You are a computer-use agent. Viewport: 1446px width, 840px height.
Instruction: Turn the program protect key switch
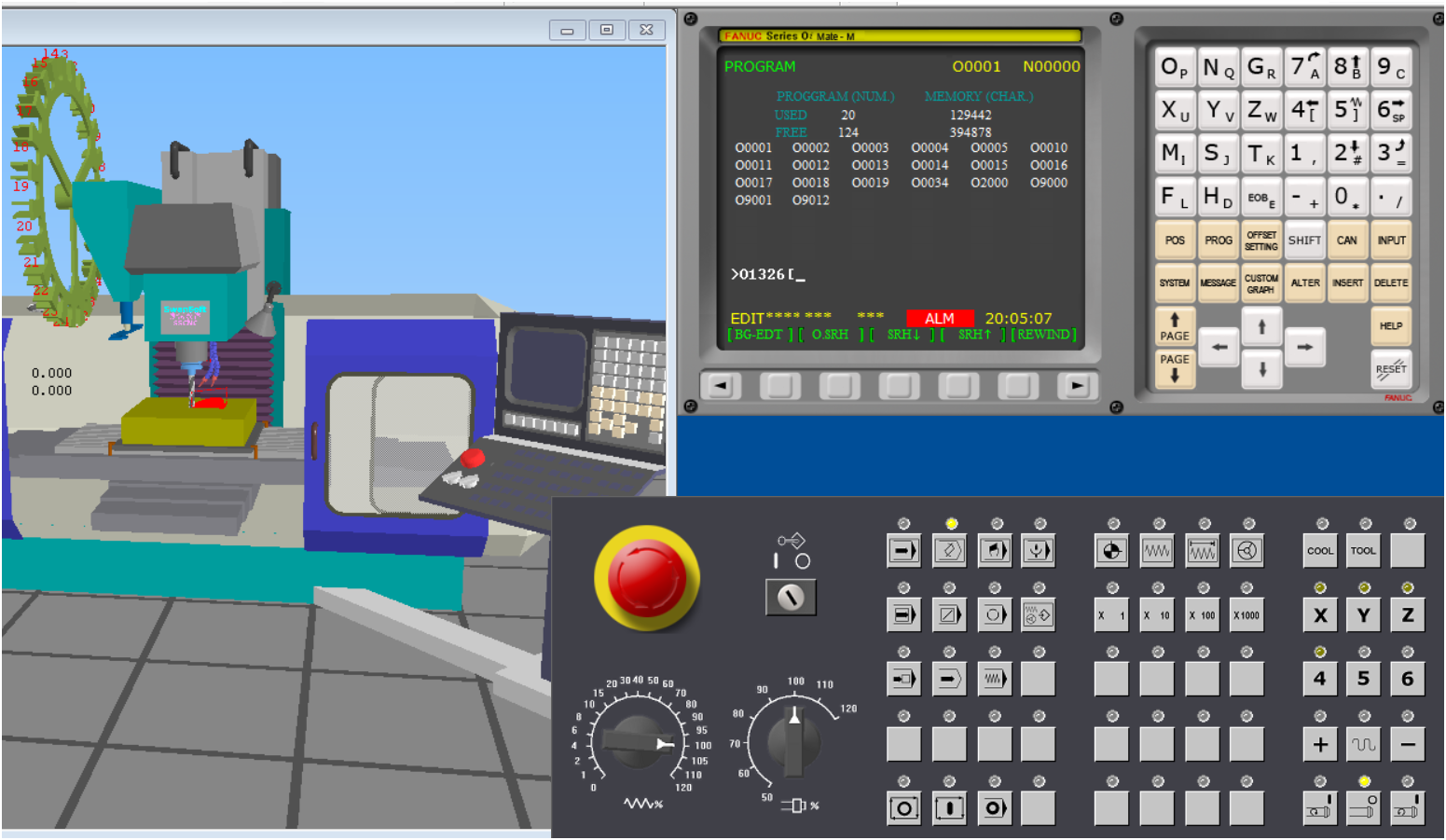point(791,597)
